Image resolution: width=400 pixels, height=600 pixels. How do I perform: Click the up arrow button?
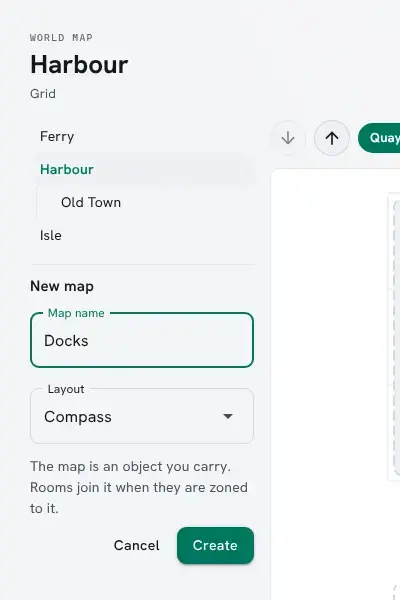click(332, 138)
